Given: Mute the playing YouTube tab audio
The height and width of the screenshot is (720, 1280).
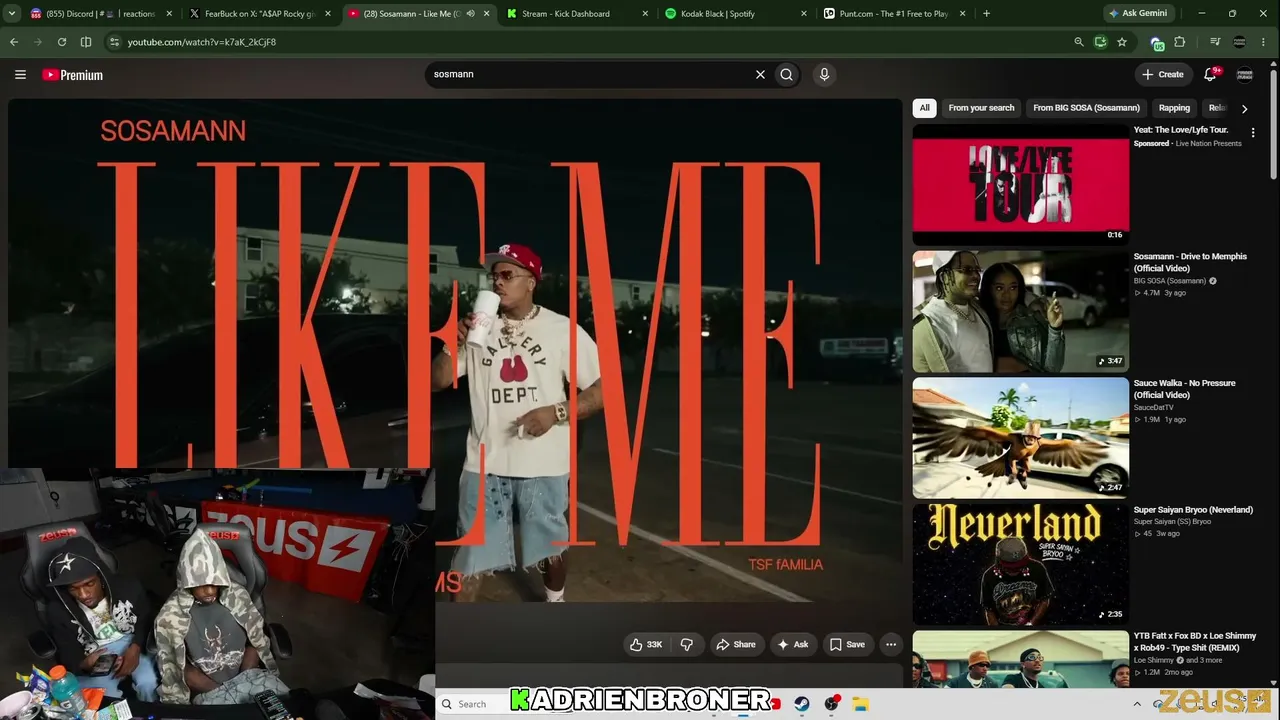Looking at the screenshot, I should (x=470, y=14).
